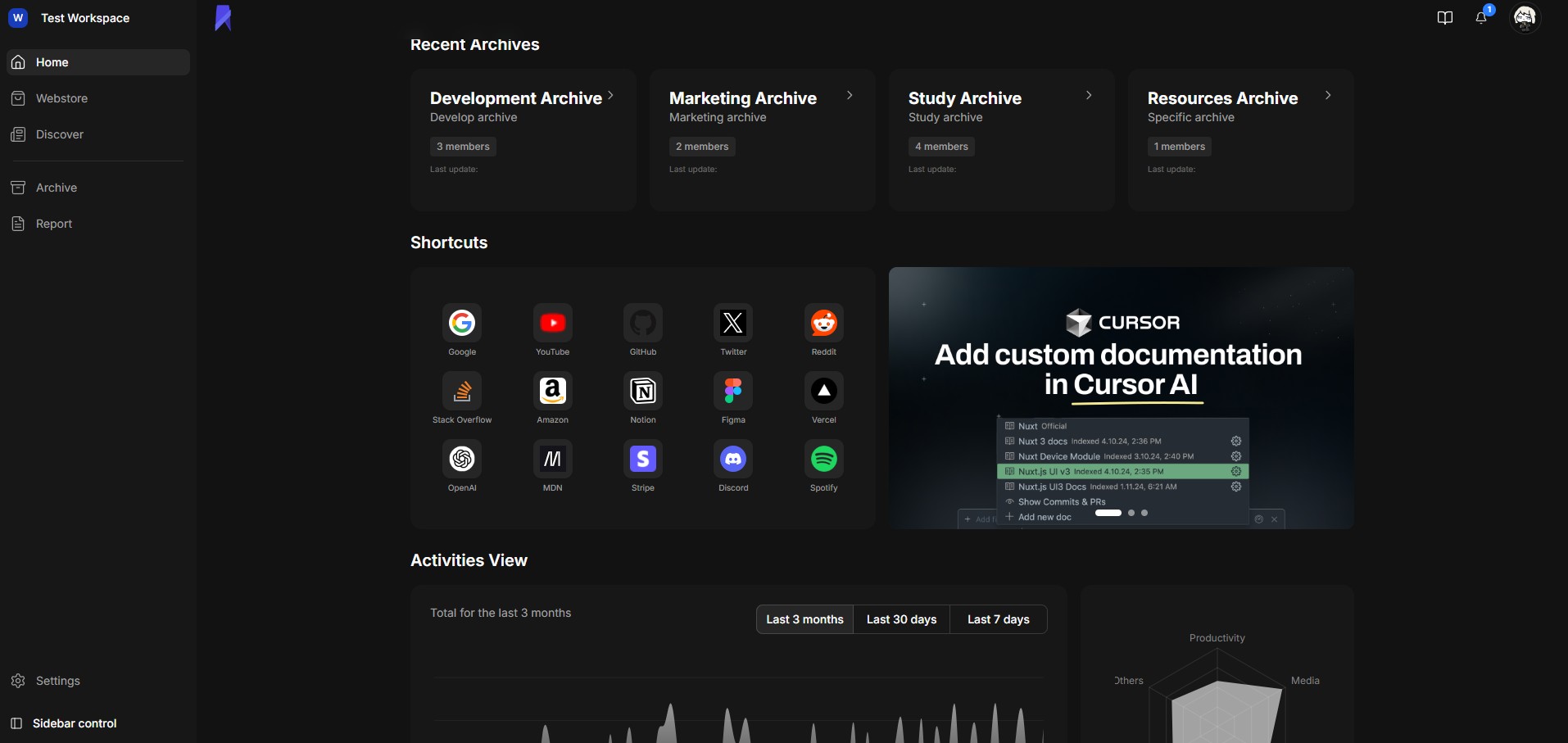Screen dimensions: 1568x743
Task: Click the notification bell icon
Action: click(x=1481, y=18)
